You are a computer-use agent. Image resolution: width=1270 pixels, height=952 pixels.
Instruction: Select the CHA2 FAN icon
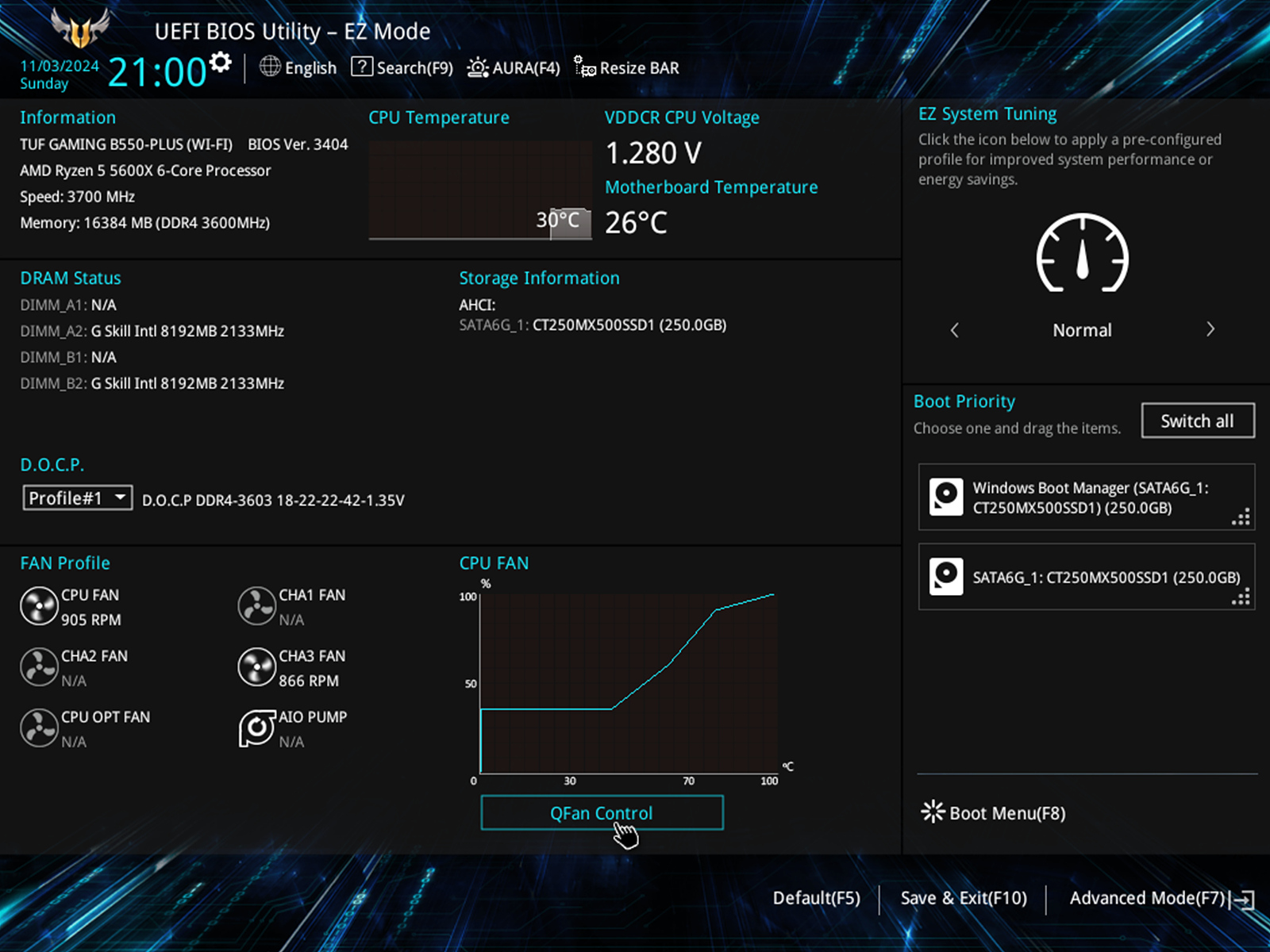point(39,667)
